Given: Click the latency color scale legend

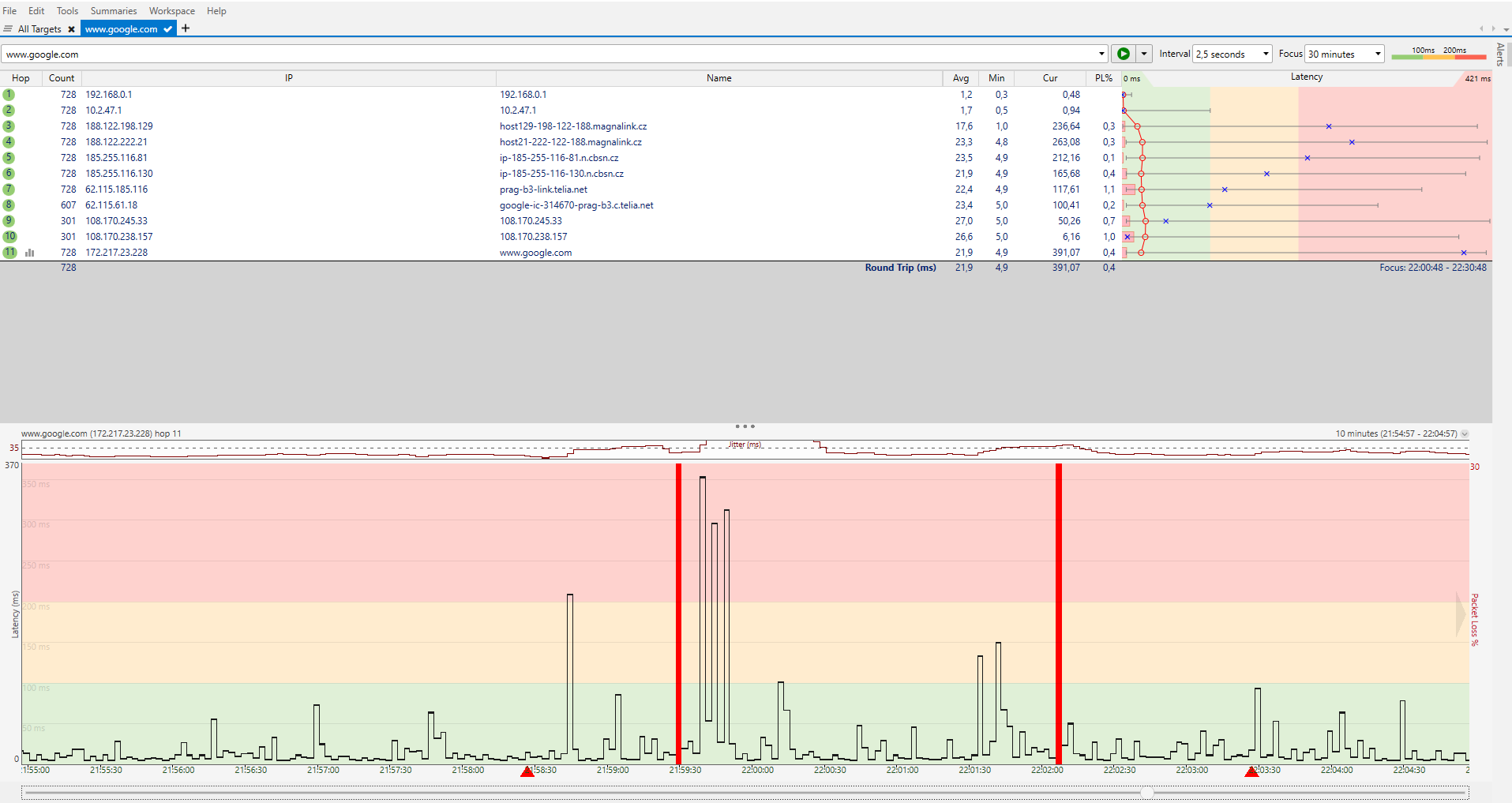Looking at the screenshot, I should pos(1439,54).
